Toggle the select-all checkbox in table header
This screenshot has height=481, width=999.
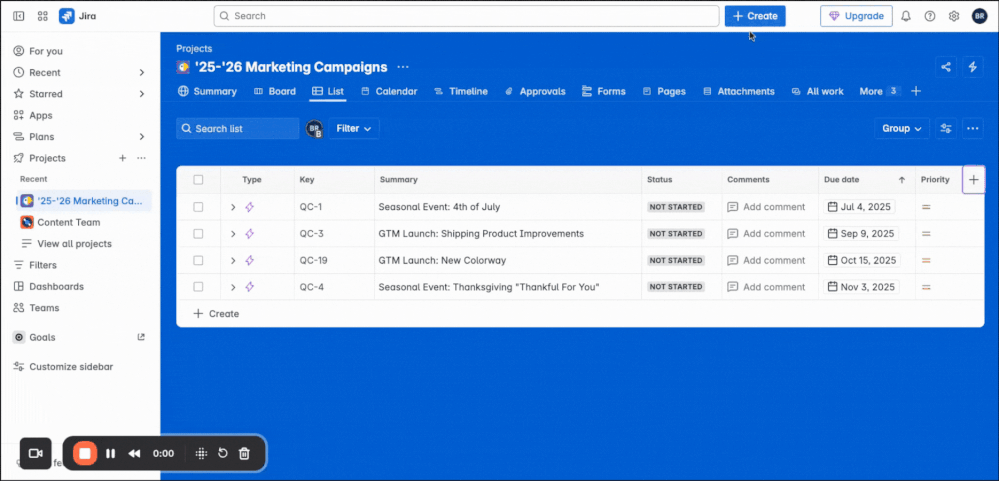click(x=198, y=180)
